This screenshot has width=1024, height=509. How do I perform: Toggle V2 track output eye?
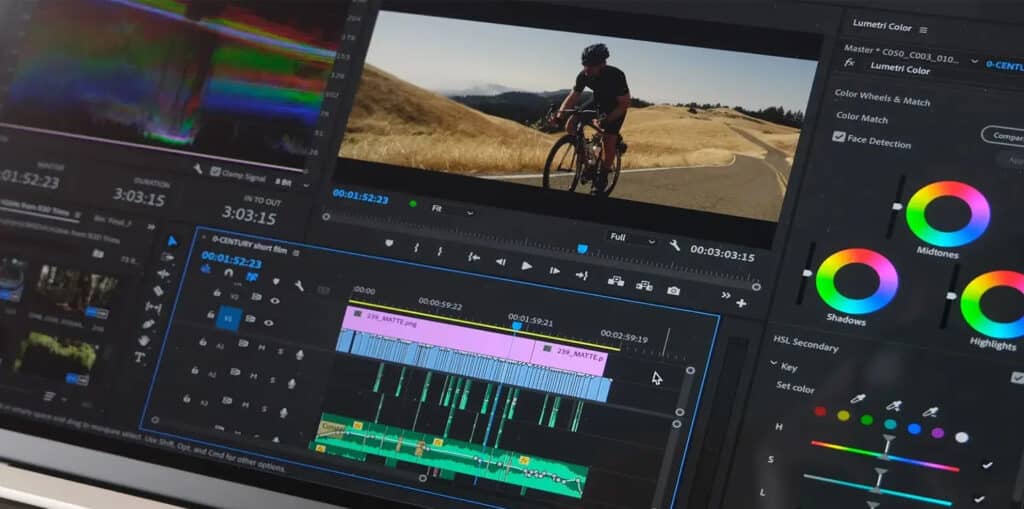click(x=275, y=301)
